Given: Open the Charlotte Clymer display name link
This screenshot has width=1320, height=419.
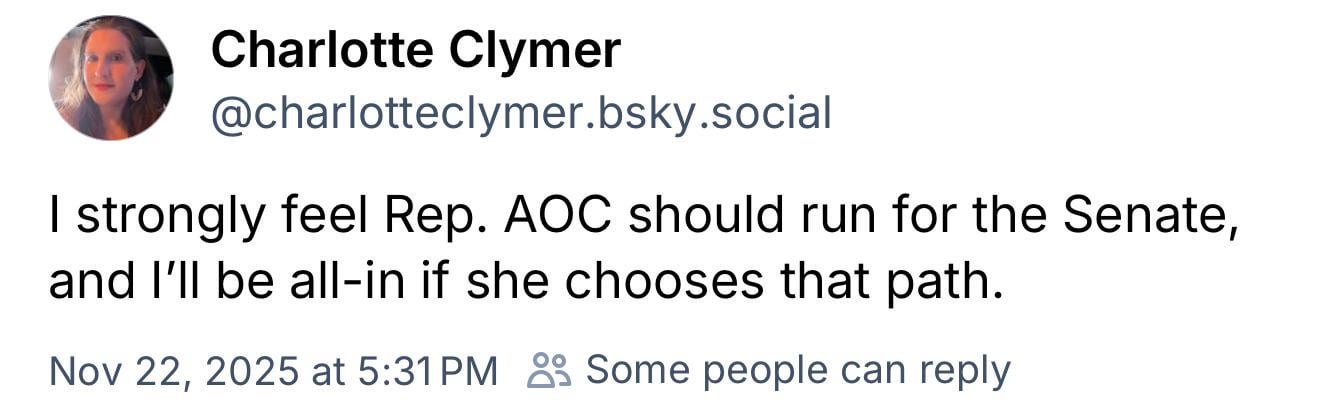Looking at the screenshot, I should click(x=415, y=50).
